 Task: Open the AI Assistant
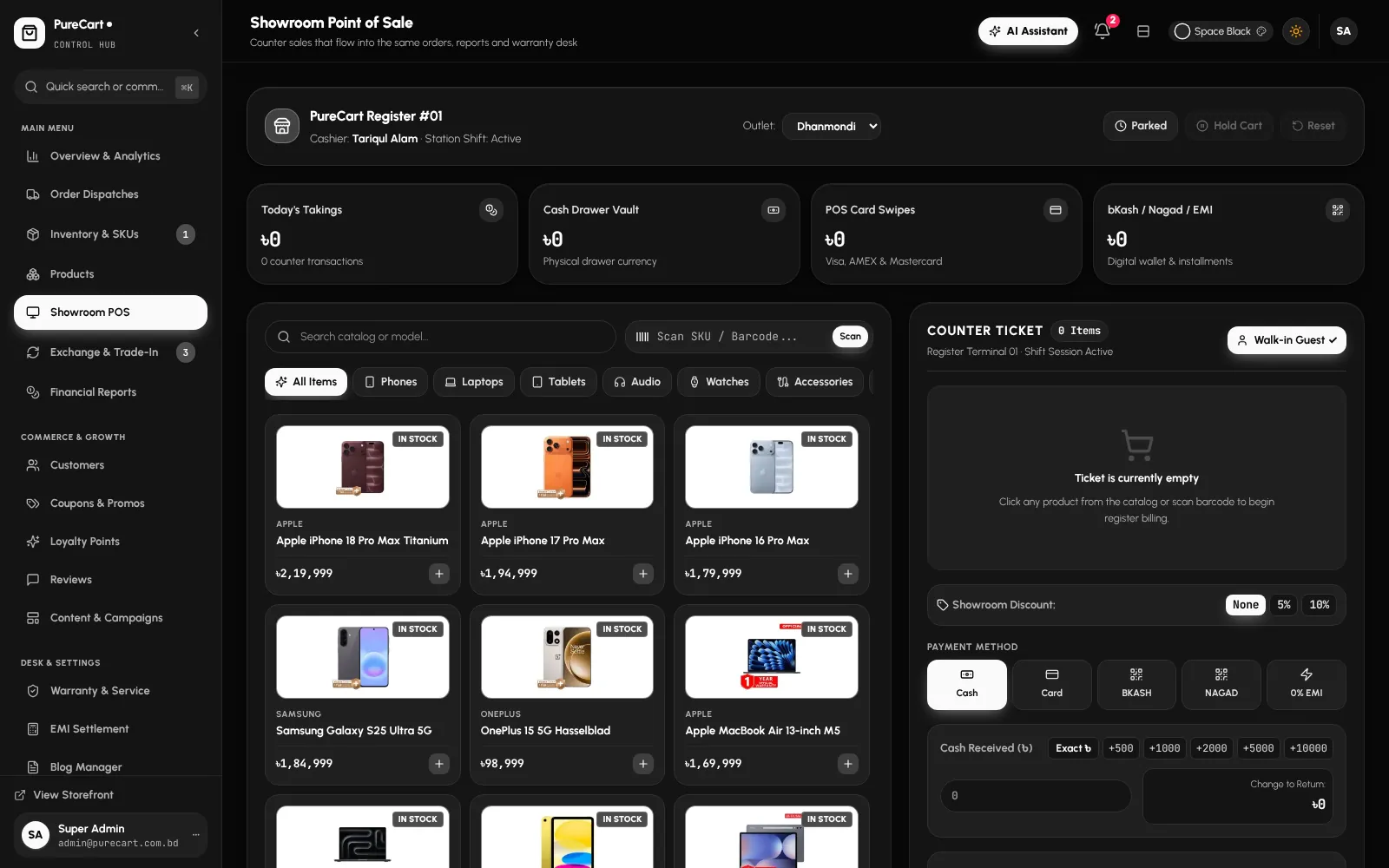coord(1028,31)
